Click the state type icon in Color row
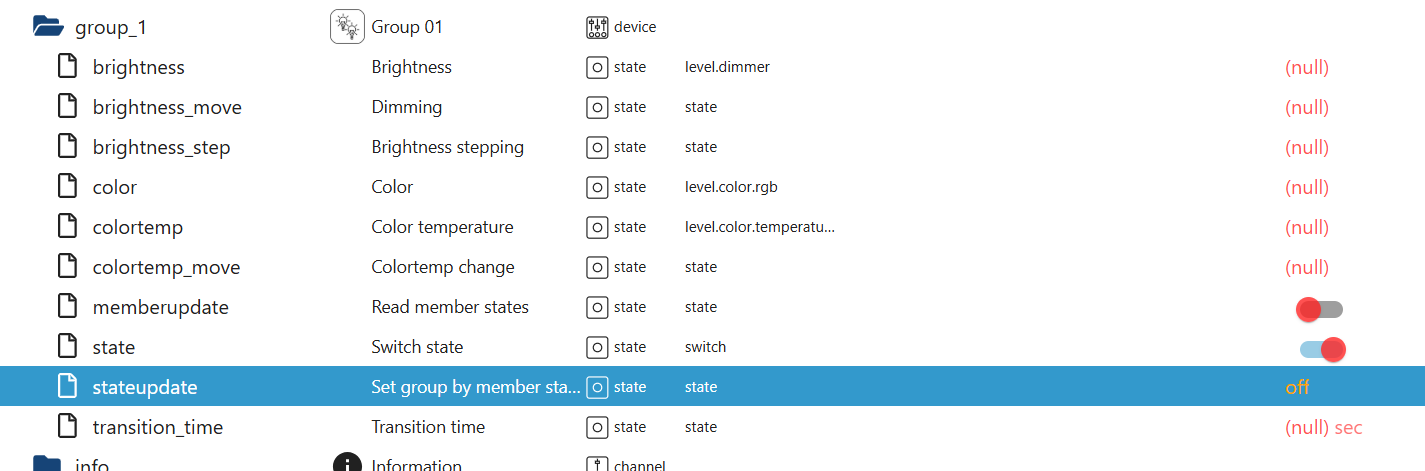This screenshot has width=1425, height=471. tap(597, 187)
